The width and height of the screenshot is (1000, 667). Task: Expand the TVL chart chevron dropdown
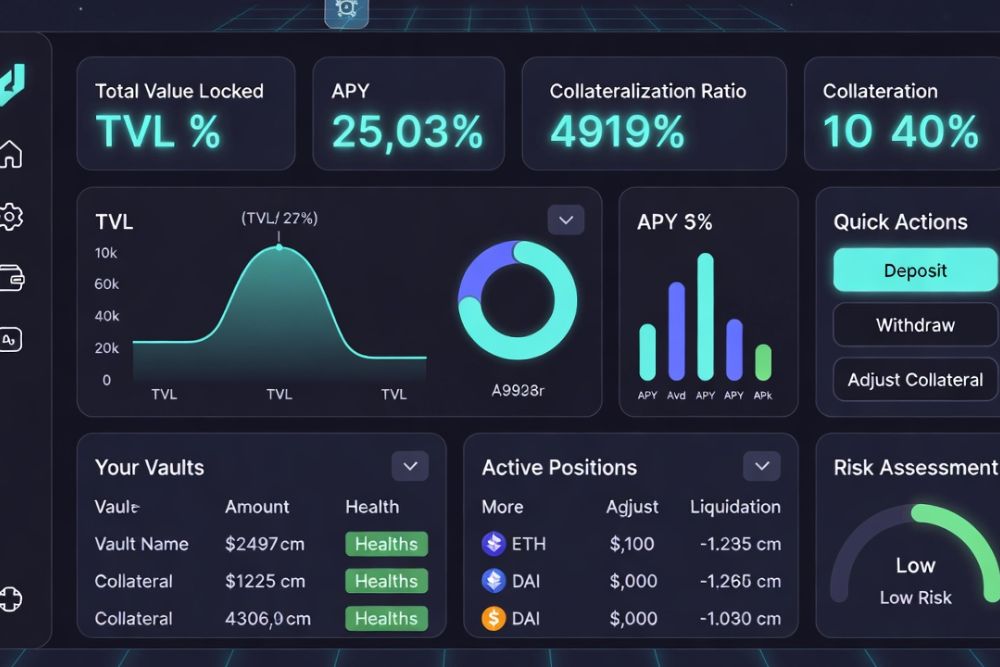[565, 219]
